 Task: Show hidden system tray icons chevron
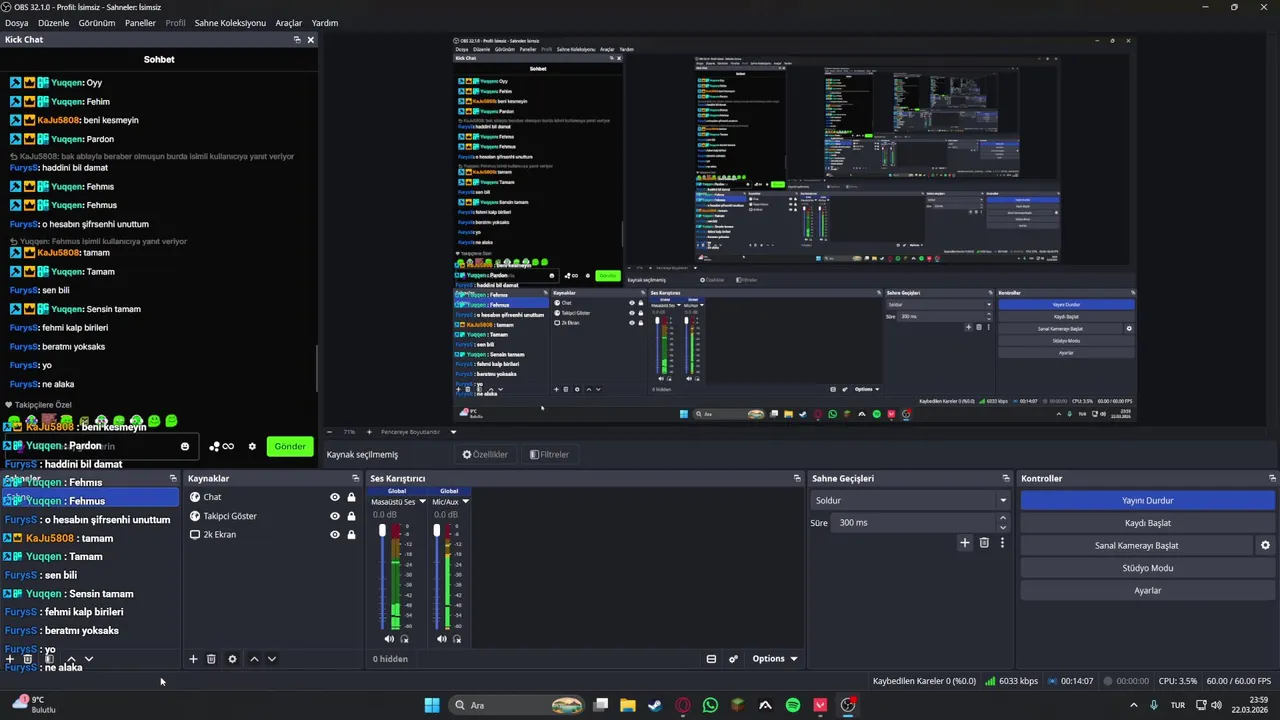(1133, 705)
